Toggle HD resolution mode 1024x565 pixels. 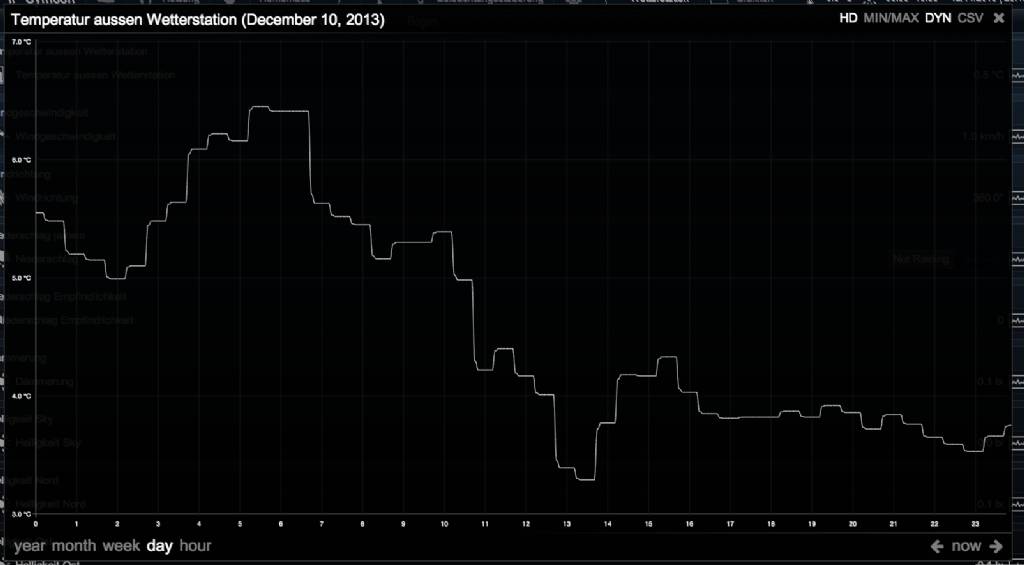click(848, 18)
